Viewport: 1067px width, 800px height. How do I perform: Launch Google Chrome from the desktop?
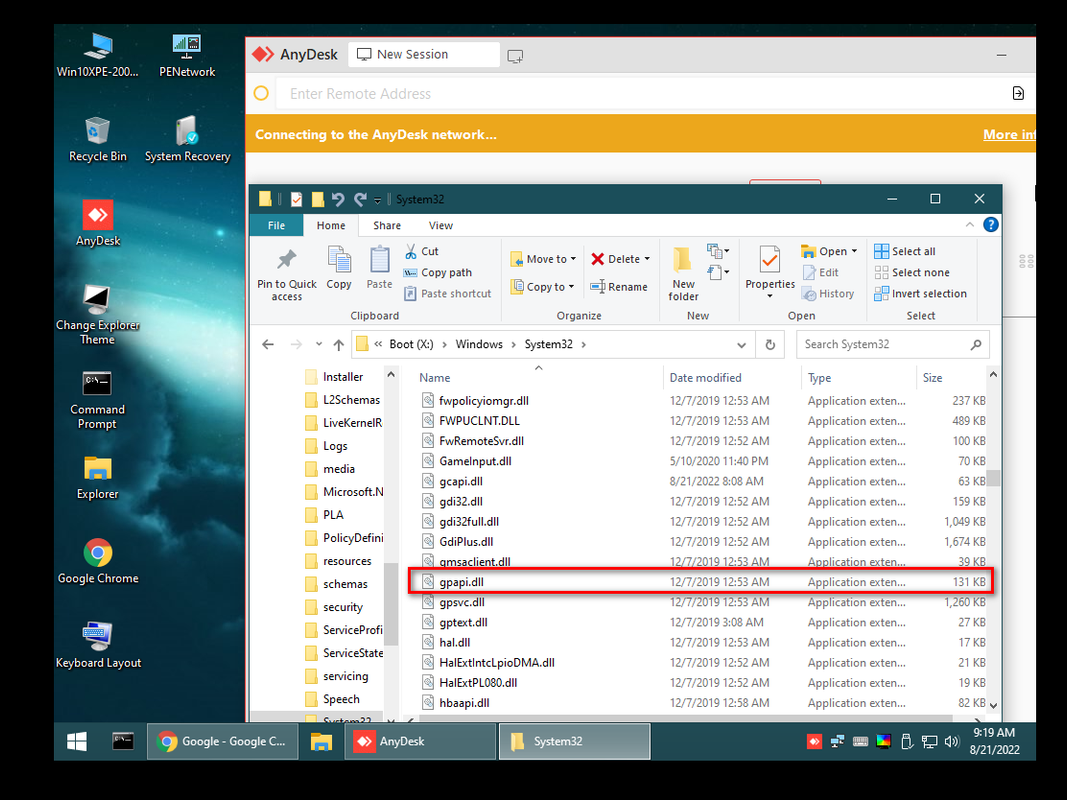click(x=98, y=561)
